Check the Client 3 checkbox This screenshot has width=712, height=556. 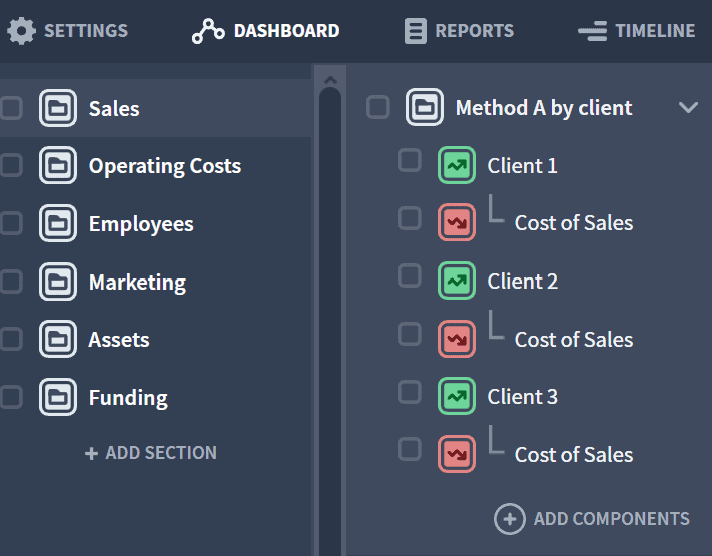tap(410, 392)
